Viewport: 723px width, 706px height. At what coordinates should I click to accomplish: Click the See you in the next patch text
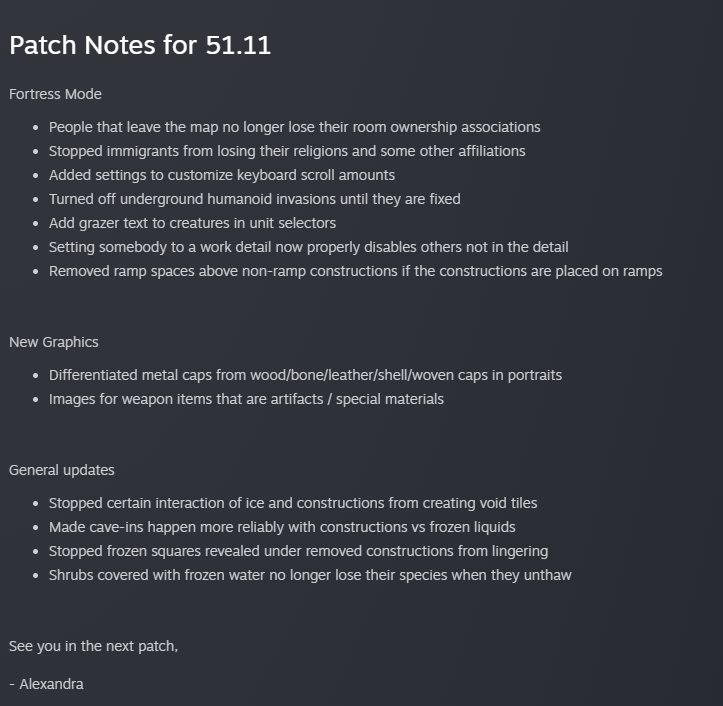point(94,646)
